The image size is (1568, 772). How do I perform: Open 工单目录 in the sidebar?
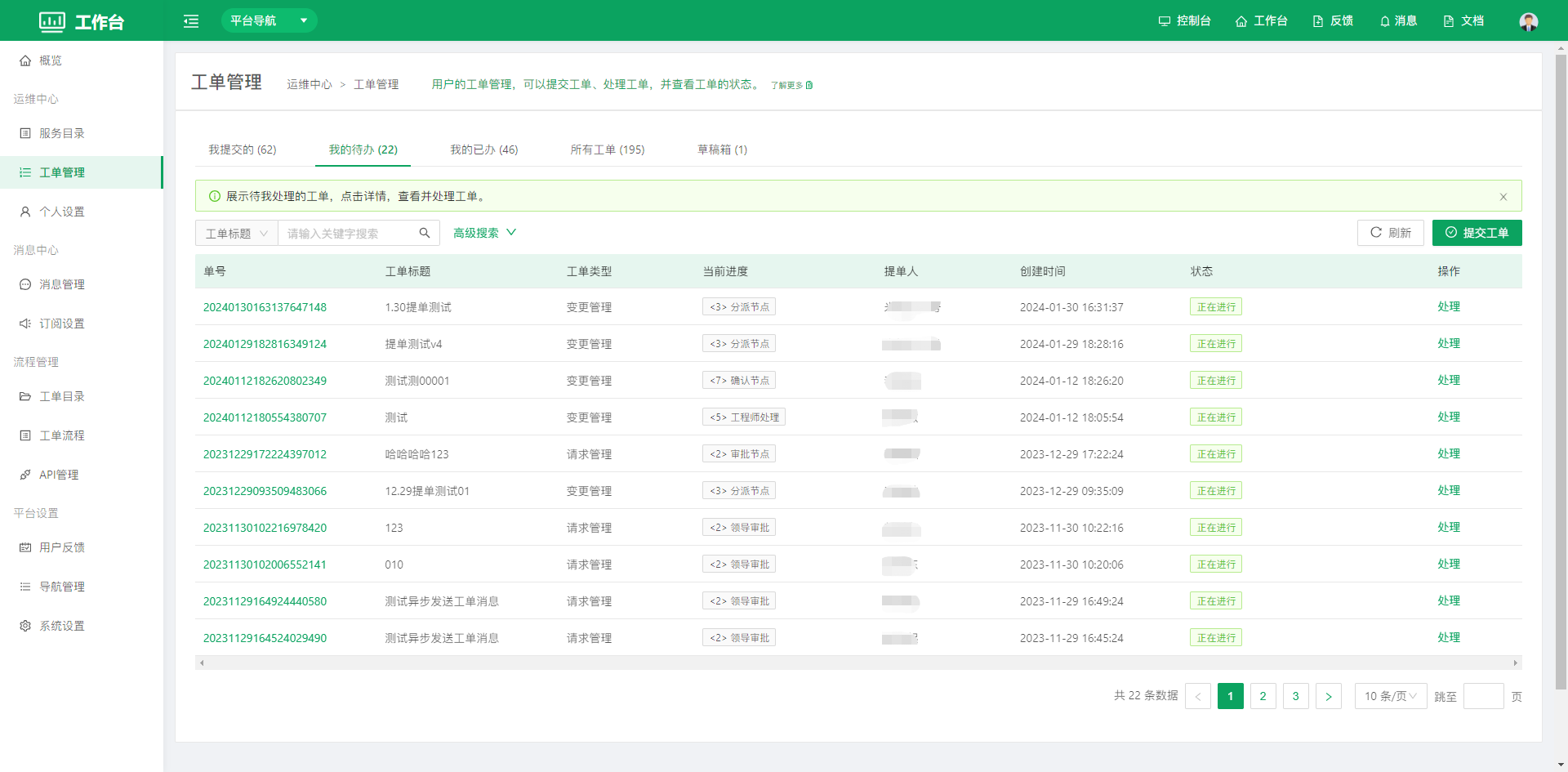tap(82, 396)
